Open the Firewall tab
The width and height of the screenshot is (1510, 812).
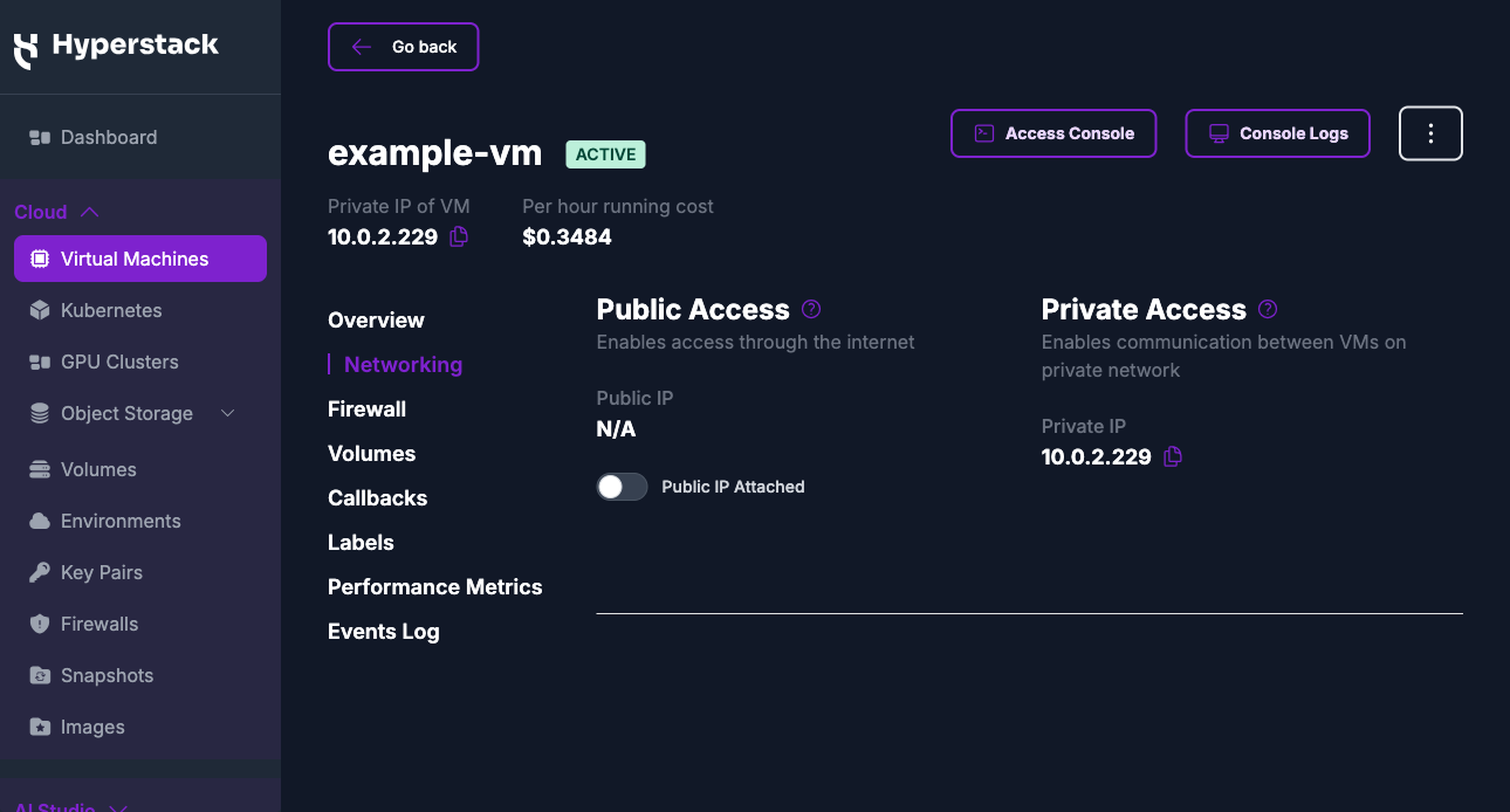coord(366,409)
